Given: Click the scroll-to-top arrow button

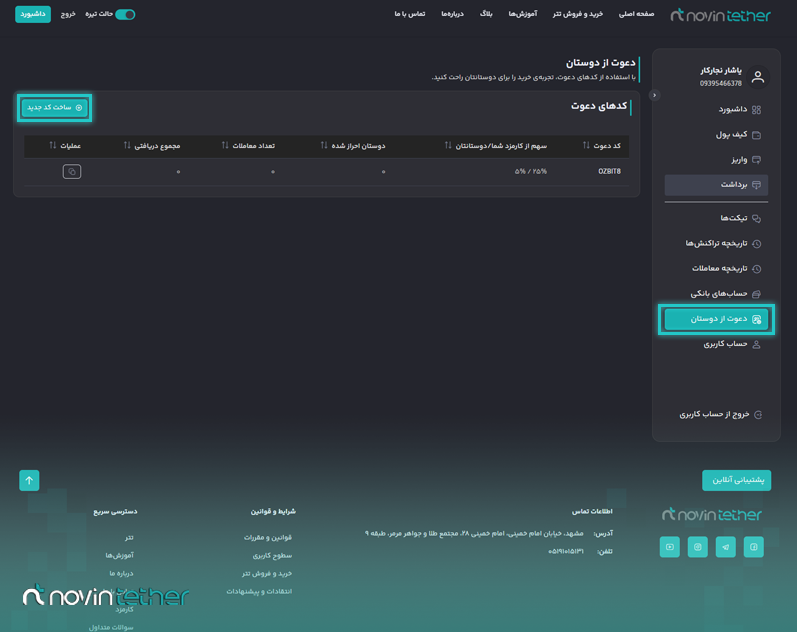Looking at the screenshot, I should (29, 480).
